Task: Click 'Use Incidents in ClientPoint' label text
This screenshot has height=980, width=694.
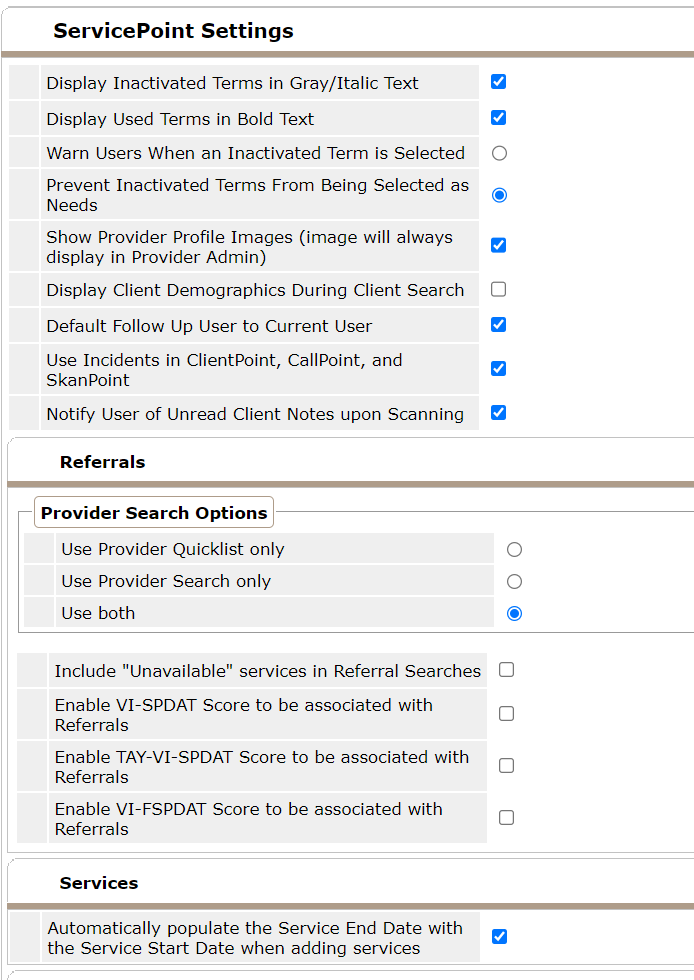Action: (224, 370)
